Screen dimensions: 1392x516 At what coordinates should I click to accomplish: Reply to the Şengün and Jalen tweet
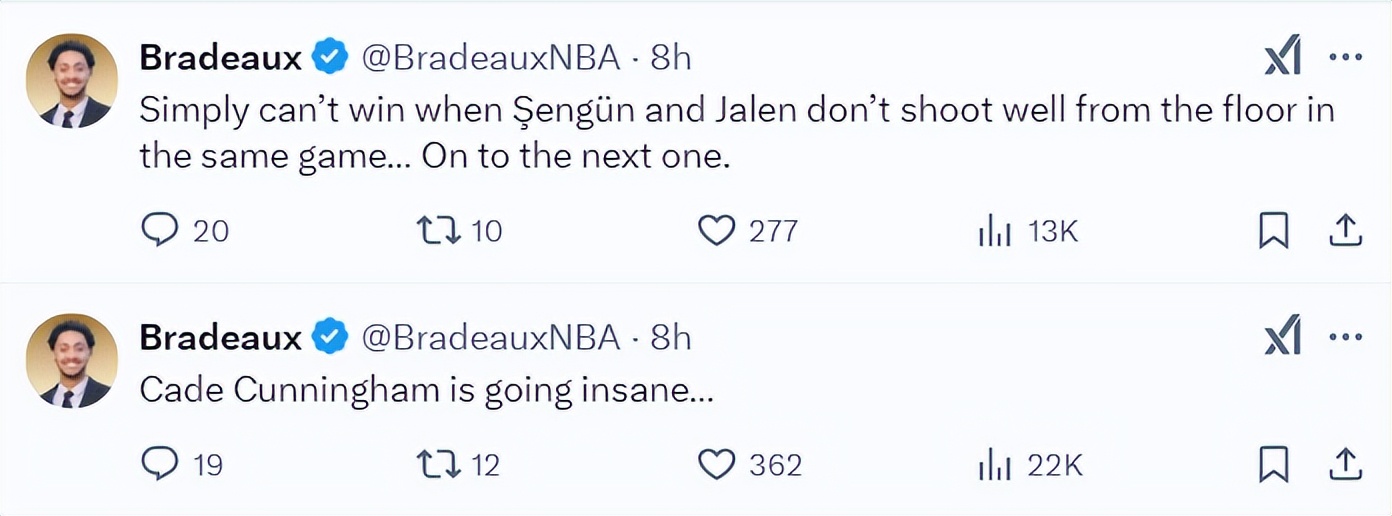coord(159,231)
